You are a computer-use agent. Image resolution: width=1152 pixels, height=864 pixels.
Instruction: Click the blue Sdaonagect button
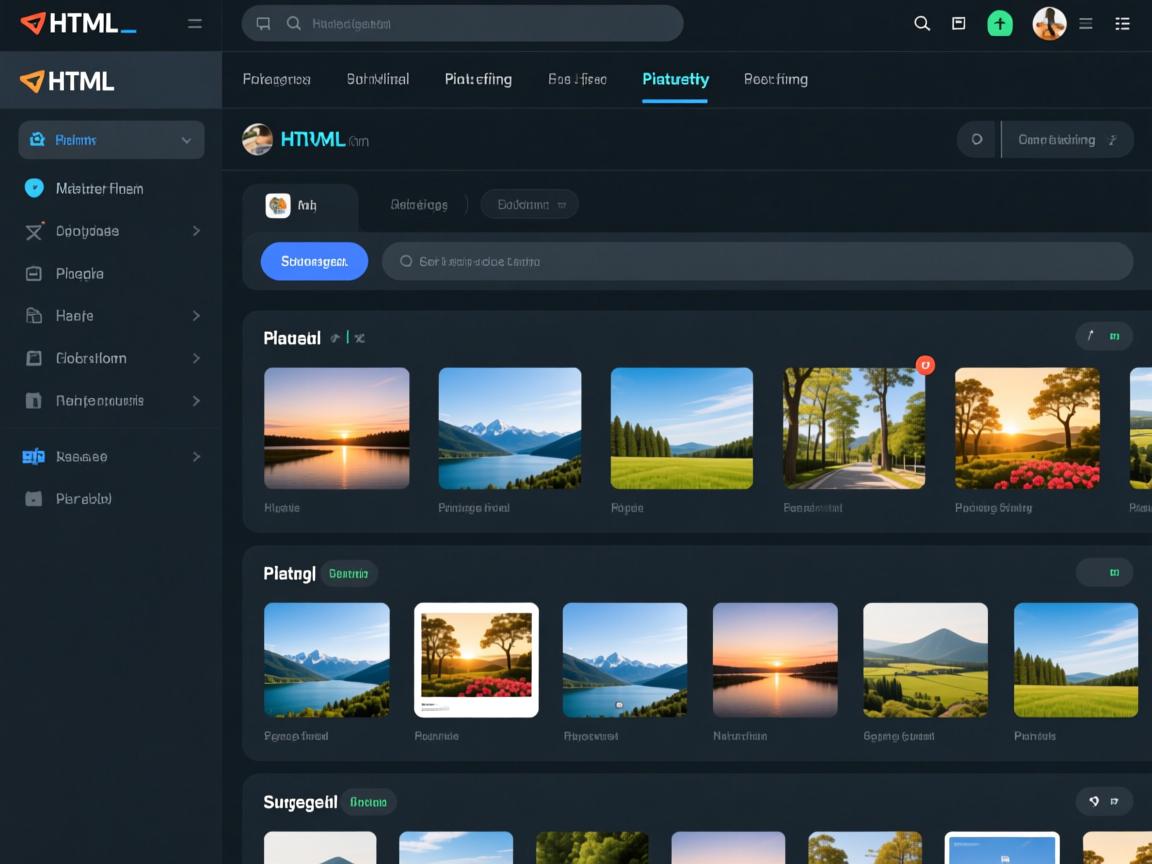coord(314,261)
